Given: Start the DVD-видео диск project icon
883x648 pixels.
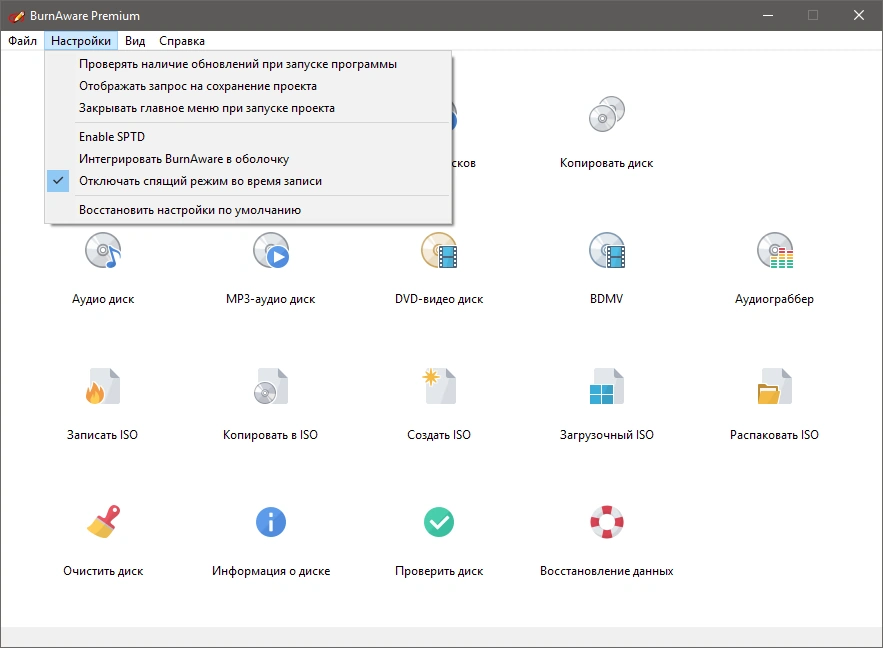Looking at the screenshot, I should pos(439,251).
